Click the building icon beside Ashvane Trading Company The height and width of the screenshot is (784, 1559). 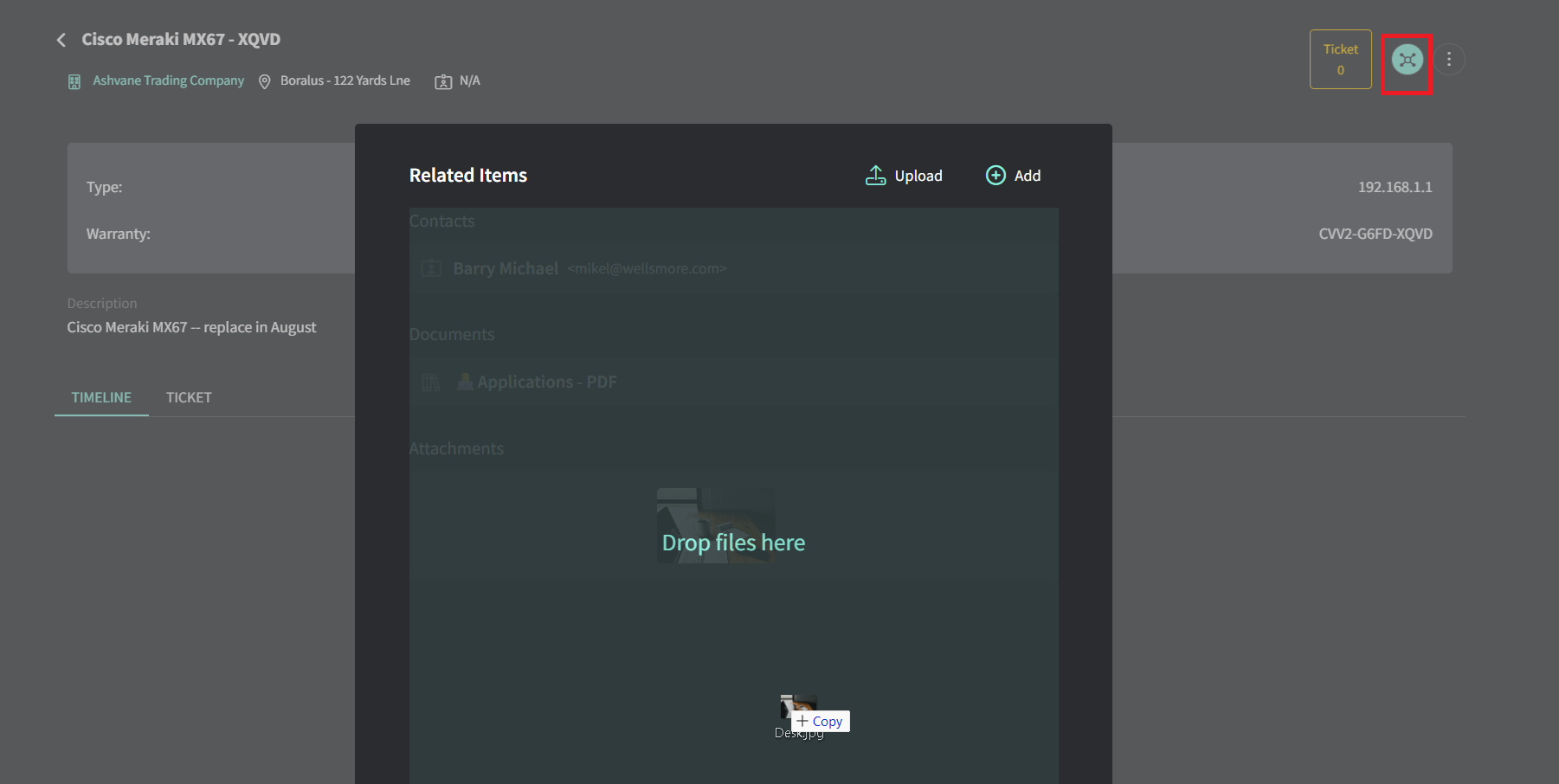(74, 81)
